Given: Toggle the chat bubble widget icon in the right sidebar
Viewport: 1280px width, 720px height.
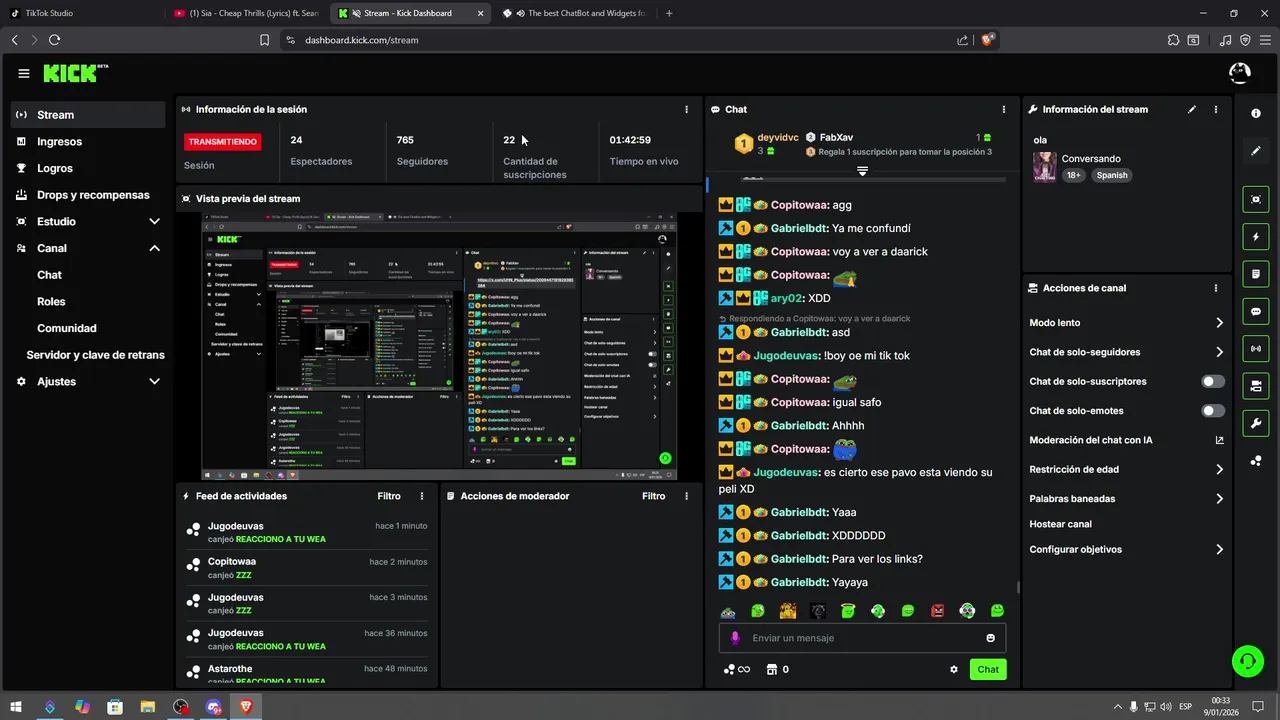Looking at the screenshot, I should point(1256,311).
